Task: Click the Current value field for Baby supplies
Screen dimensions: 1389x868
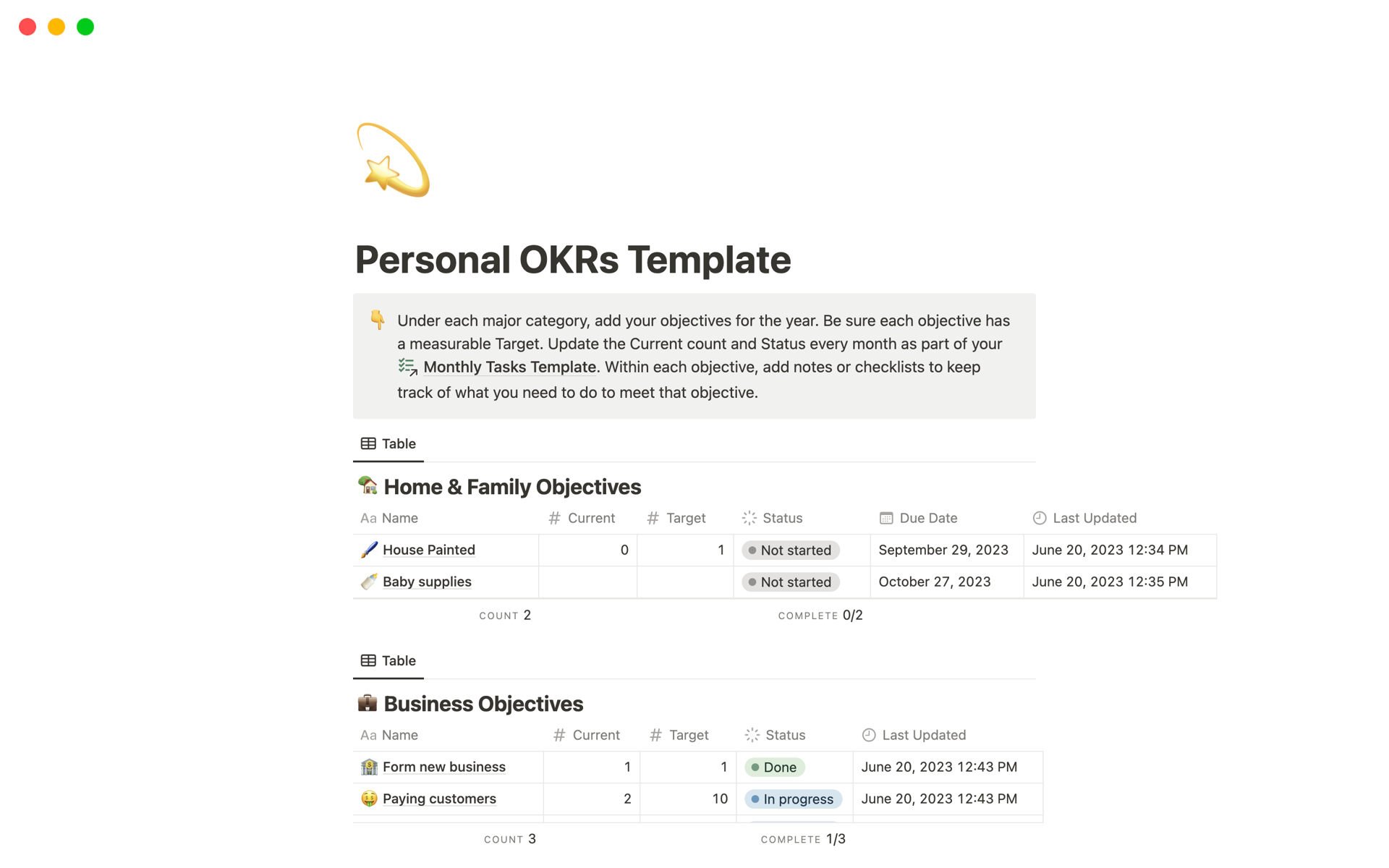Action: click(x=584, y=581)
